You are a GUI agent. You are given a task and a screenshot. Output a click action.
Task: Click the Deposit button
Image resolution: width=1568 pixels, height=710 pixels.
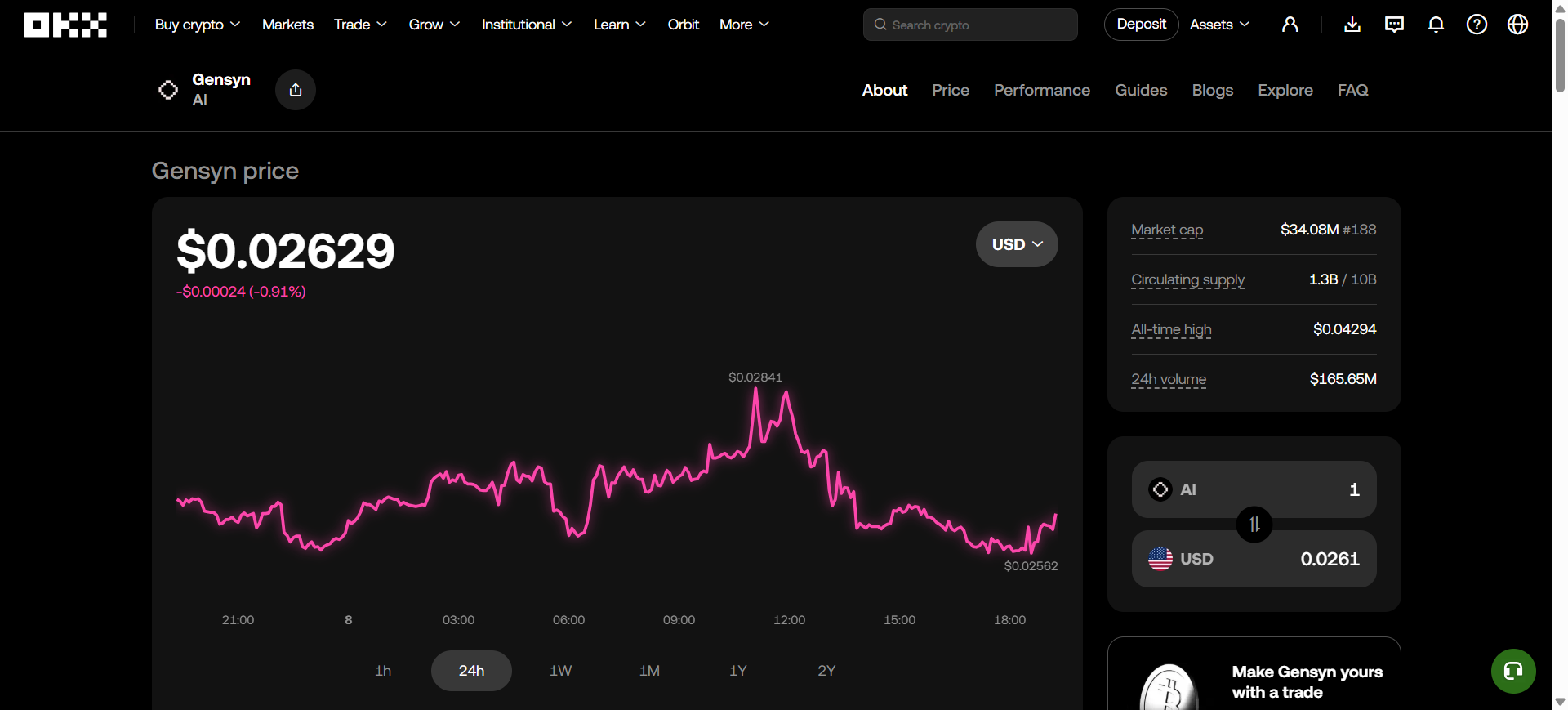(x=1141, y=25)
